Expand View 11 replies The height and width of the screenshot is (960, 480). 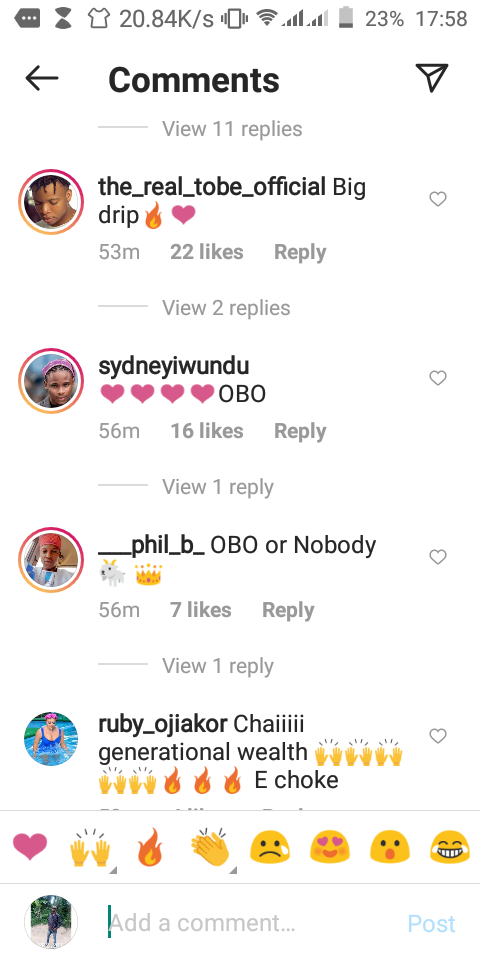click(x=232, y=129)
